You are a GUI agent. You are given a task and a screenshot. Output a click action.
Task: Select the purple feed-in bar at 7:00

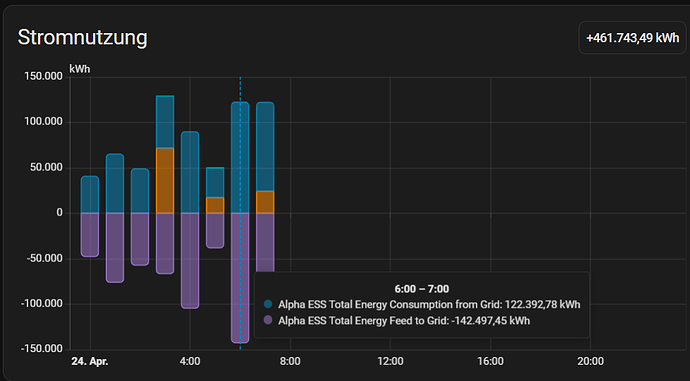click(265, 242)
